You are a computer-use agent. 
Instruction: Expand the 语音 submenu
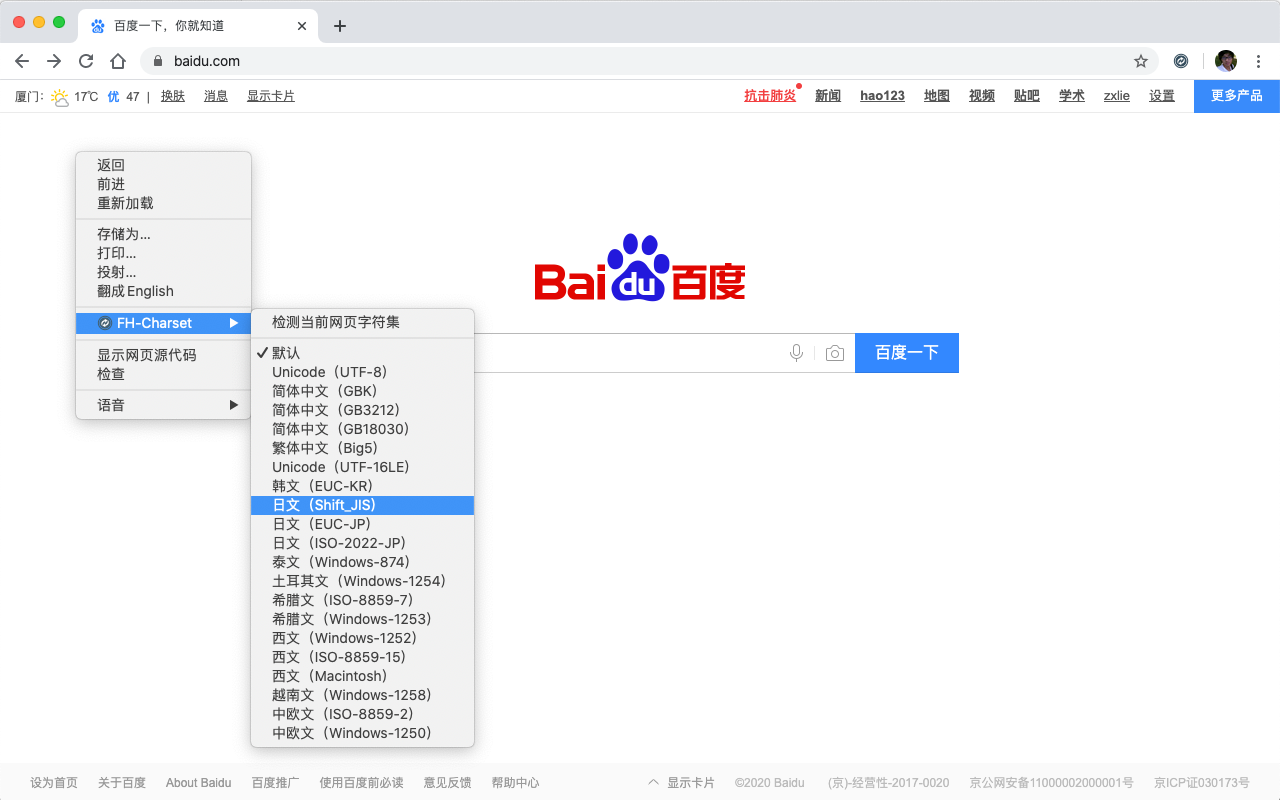pyautogui.click(x=110, y=404)
